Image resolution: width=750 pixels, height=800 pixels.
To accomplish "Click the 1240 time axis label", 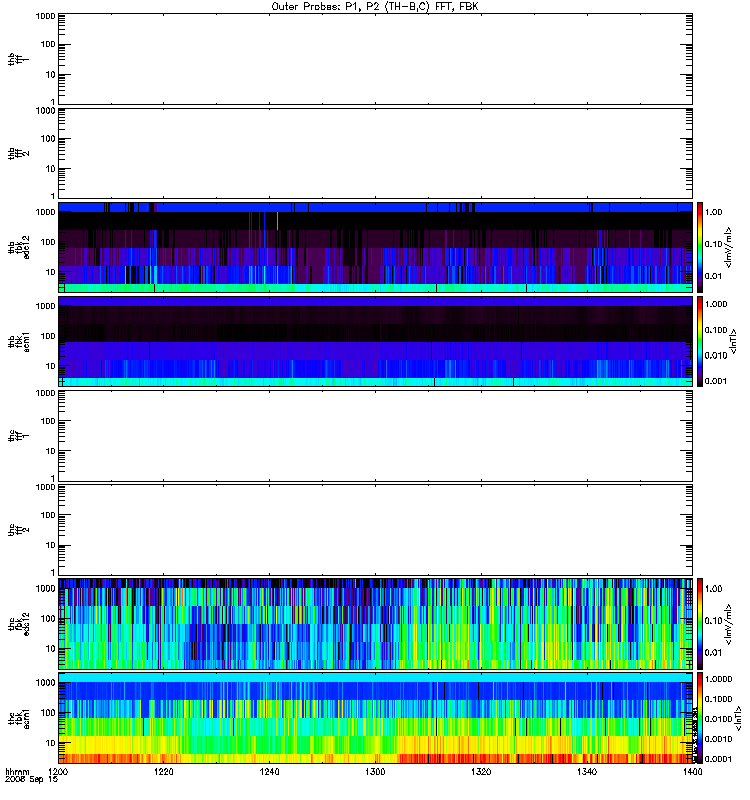I will [x=269, y=772].
